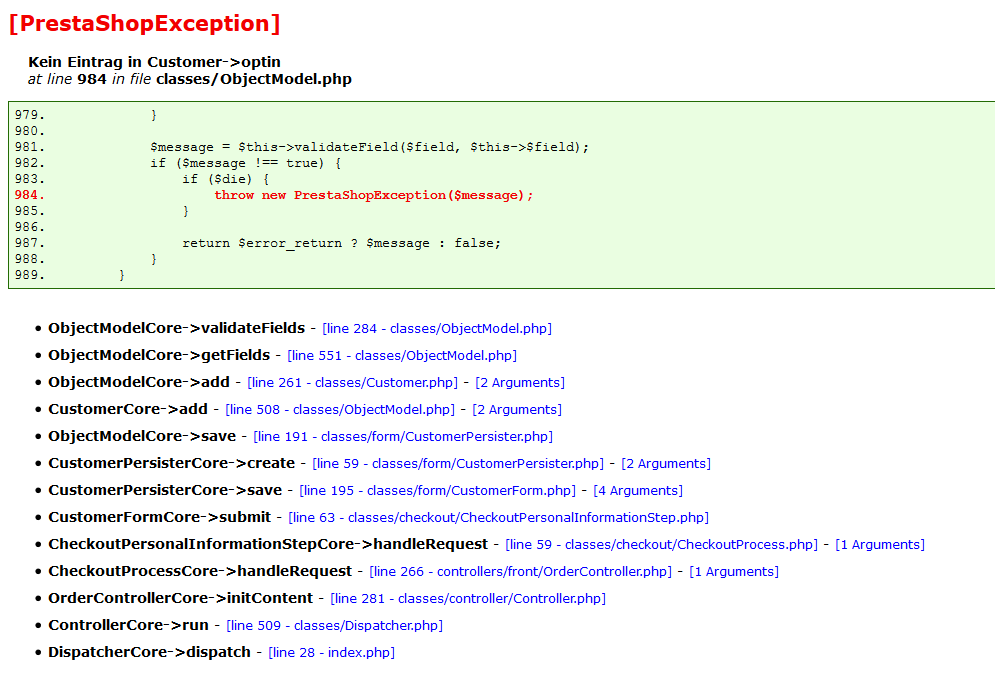Open link 'line 59 - classes/checkout/CheckoutProcess.php'
This screenshot has width=995, height=696.
point(661,544)
